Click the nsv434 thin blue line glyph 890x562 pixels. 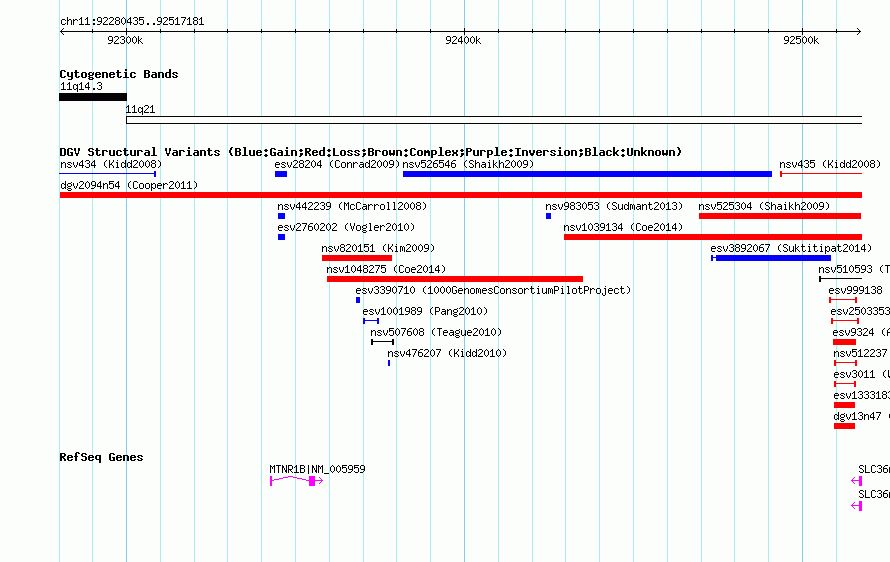(108, 174)
